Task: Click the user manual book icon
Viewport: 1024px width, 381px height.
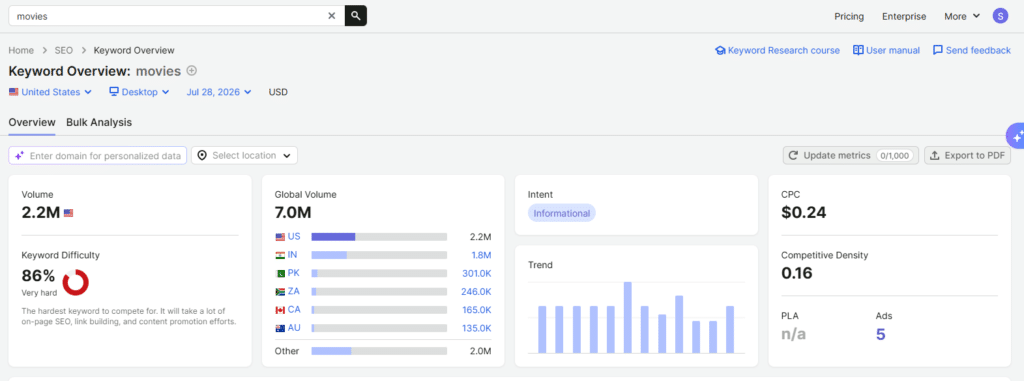Action: [858, 50]
